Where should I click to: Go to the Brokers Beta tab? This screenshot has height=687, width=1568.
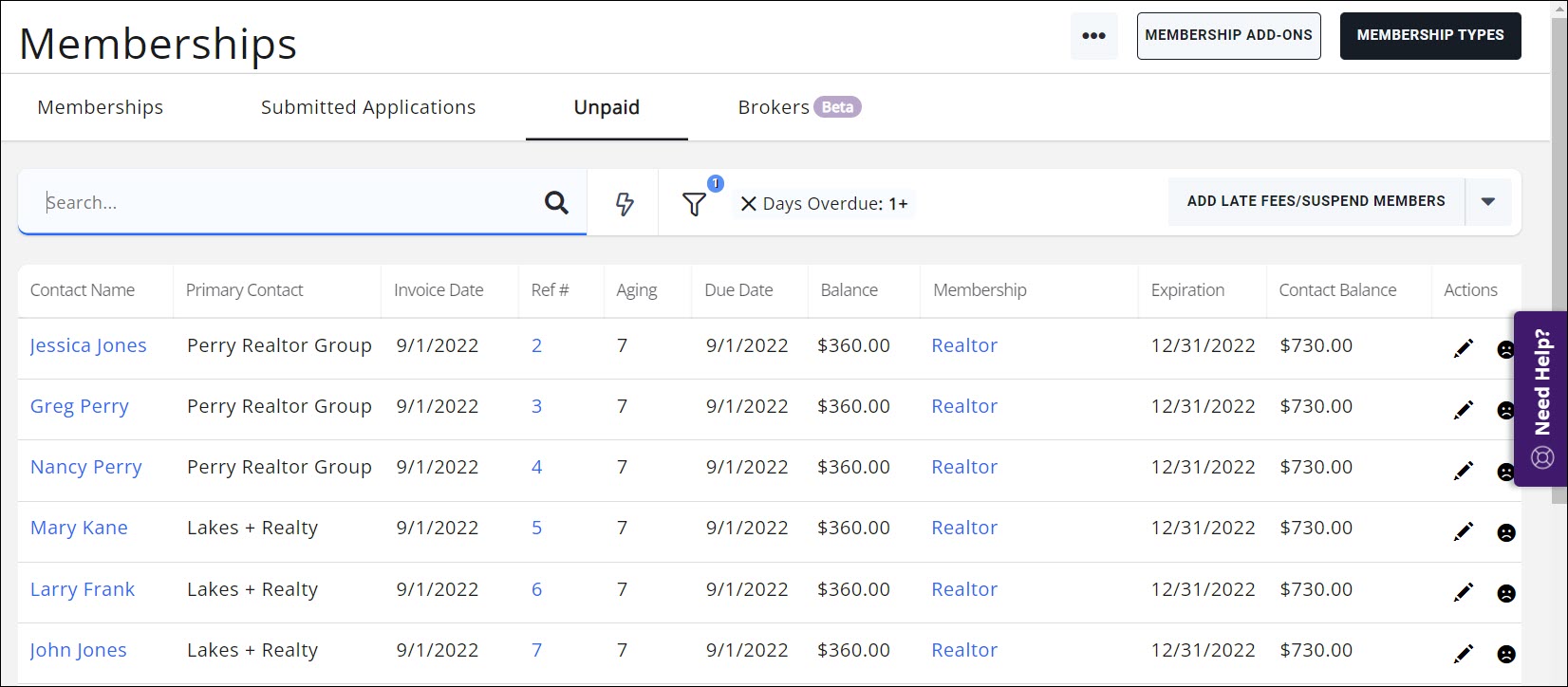click(x=798, y=107)
